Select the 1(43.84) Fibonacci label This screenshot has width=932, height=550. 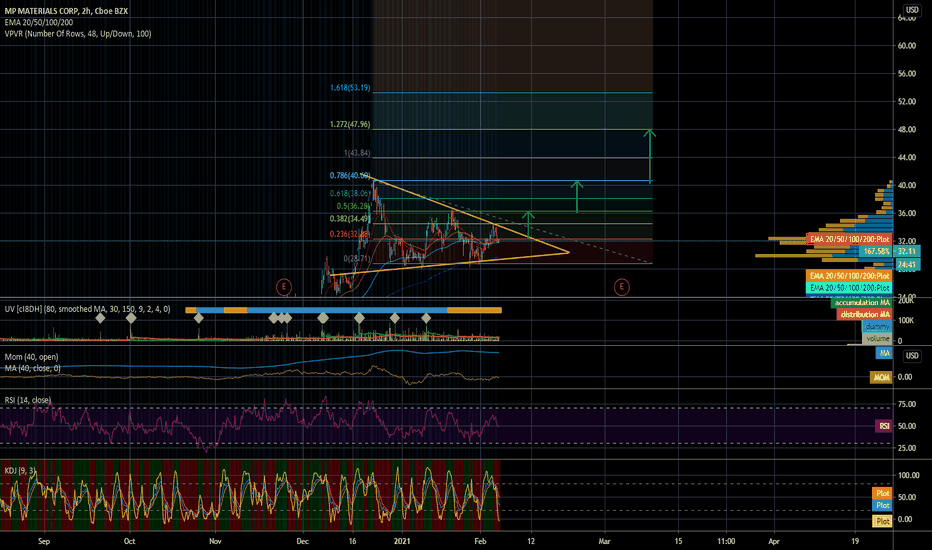coord(357,153)
